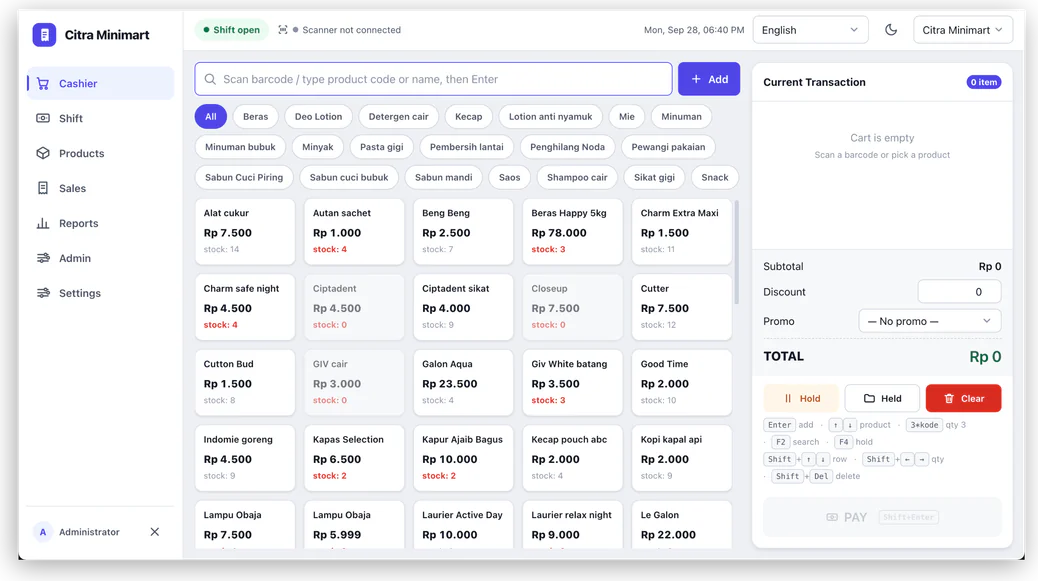Focus the barcode search field
The height and width of the screenshot is (581, 1038).
(x=434, y=79)
